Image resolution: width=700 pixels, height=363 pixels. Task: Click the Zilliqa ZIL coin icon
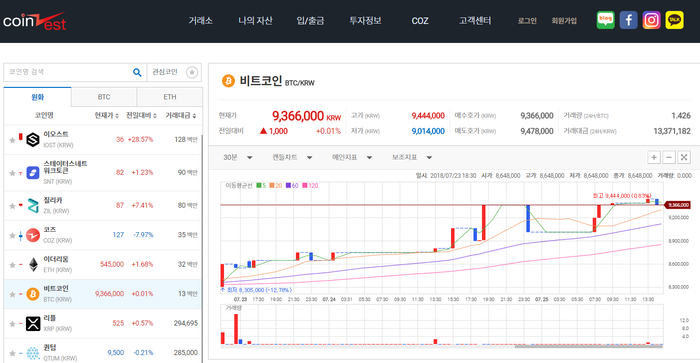click(x=33, y=205)
